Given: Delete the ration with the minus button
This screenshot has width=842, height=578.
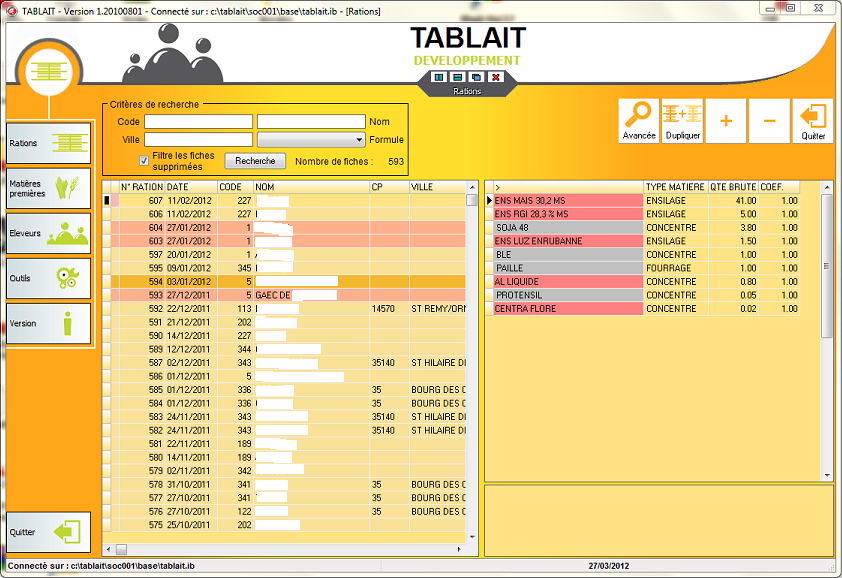Looking at the screenshot, I should tap(770, 121).
